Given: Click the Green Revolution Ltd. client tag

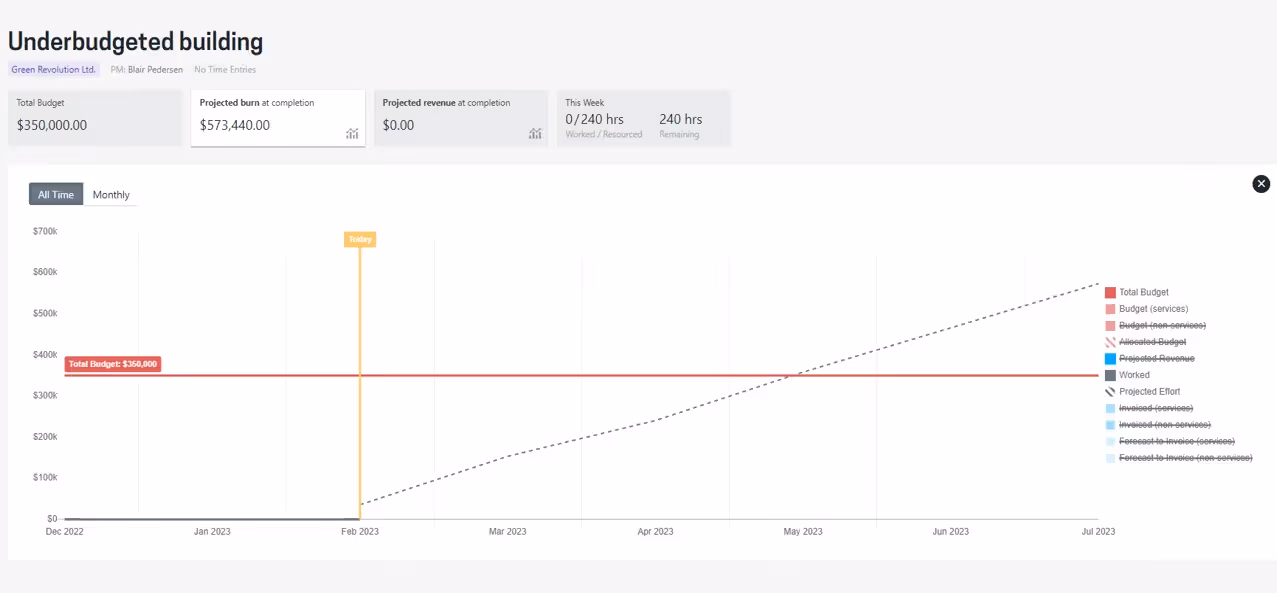Looking at the screenshot, I should point(54,70).
